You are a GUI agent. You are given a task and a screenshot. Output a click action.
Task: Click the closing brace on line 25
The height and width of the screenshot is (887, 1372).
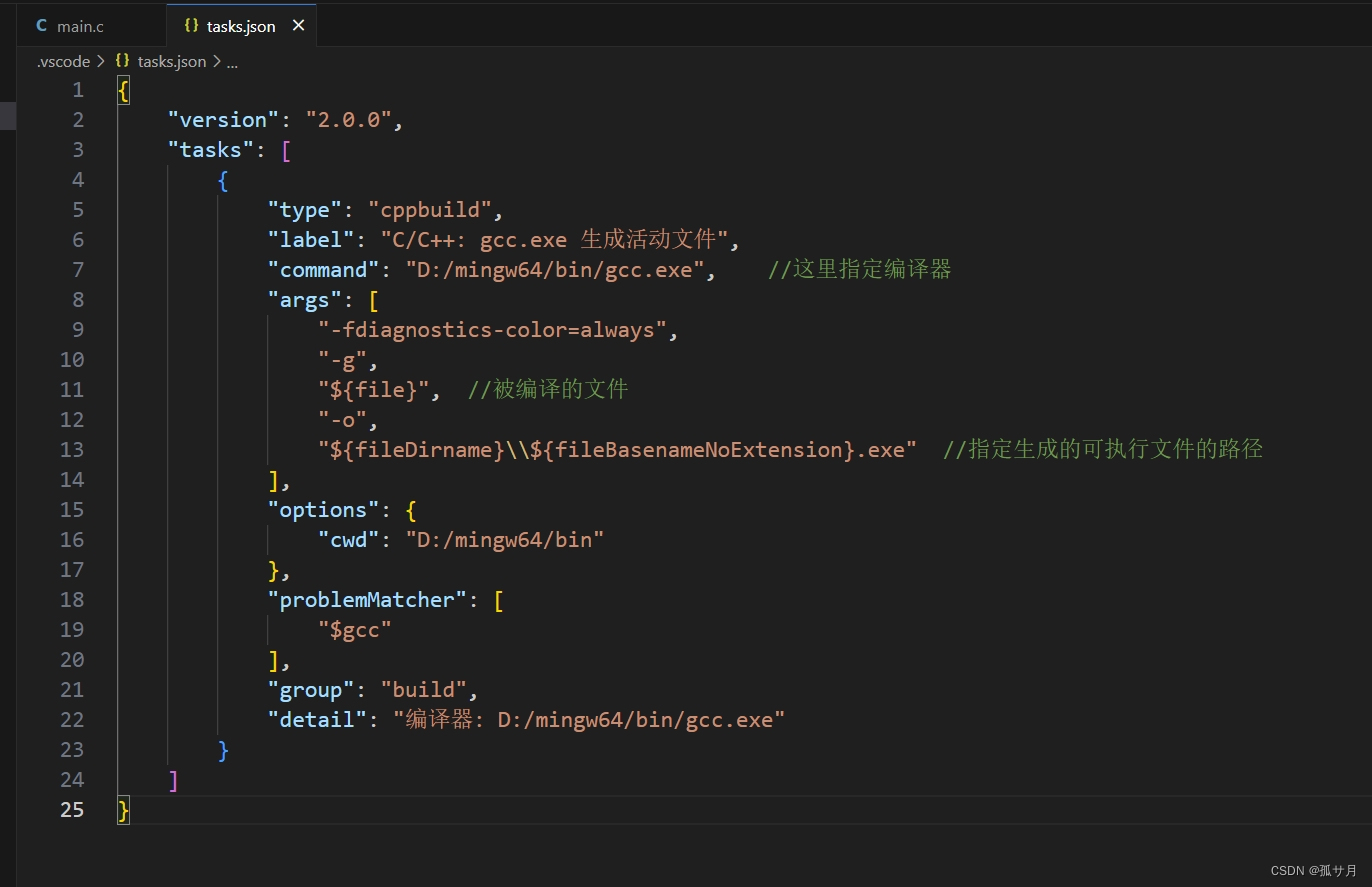tap(123, 810)
